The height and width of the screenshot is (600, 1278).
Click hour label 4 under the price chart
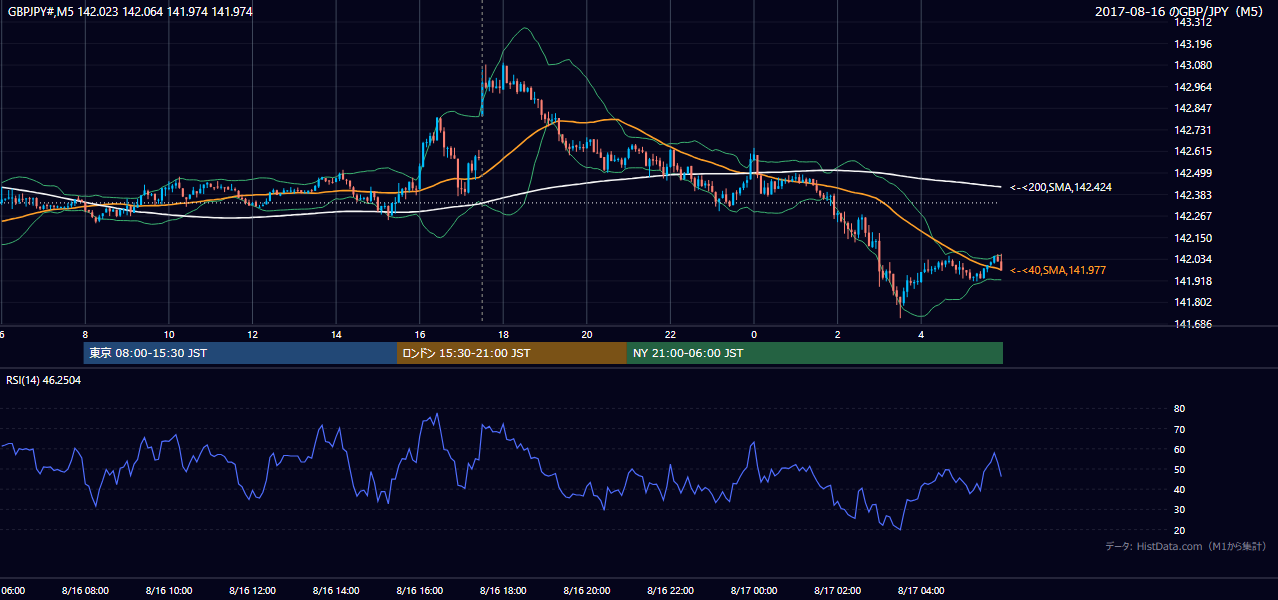921,334
